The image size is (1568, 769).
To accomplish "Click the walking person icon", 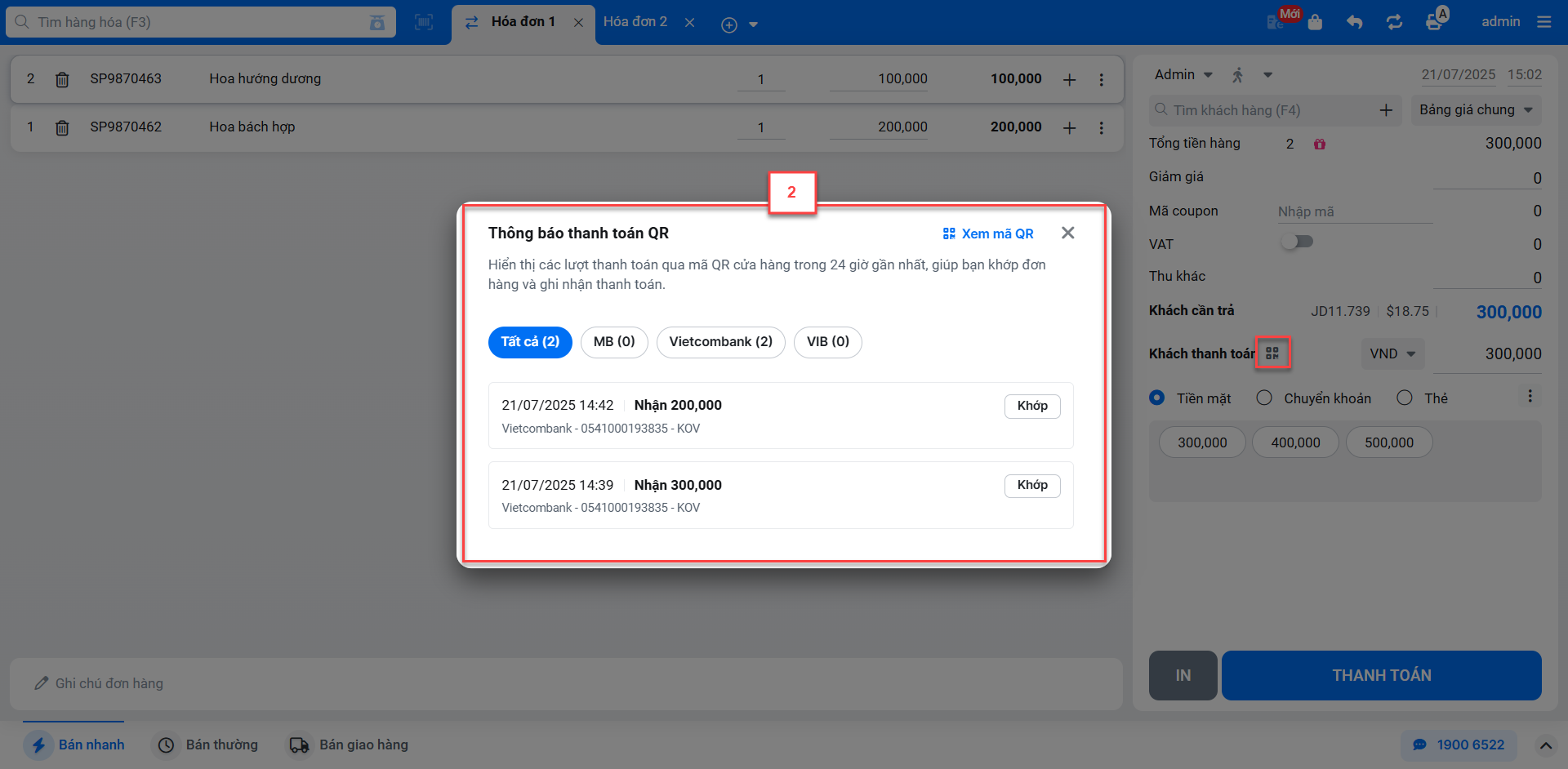I will coord(1238,75).
